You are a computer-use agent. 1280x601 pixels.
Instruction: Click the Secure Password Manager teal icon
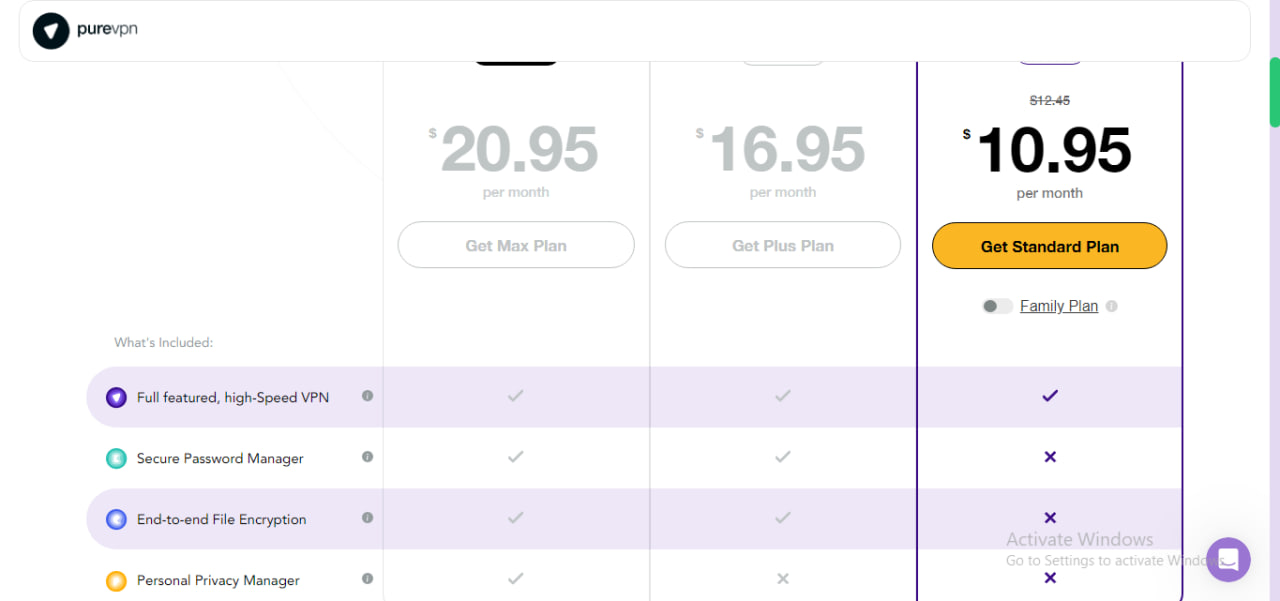pos(116,458)
